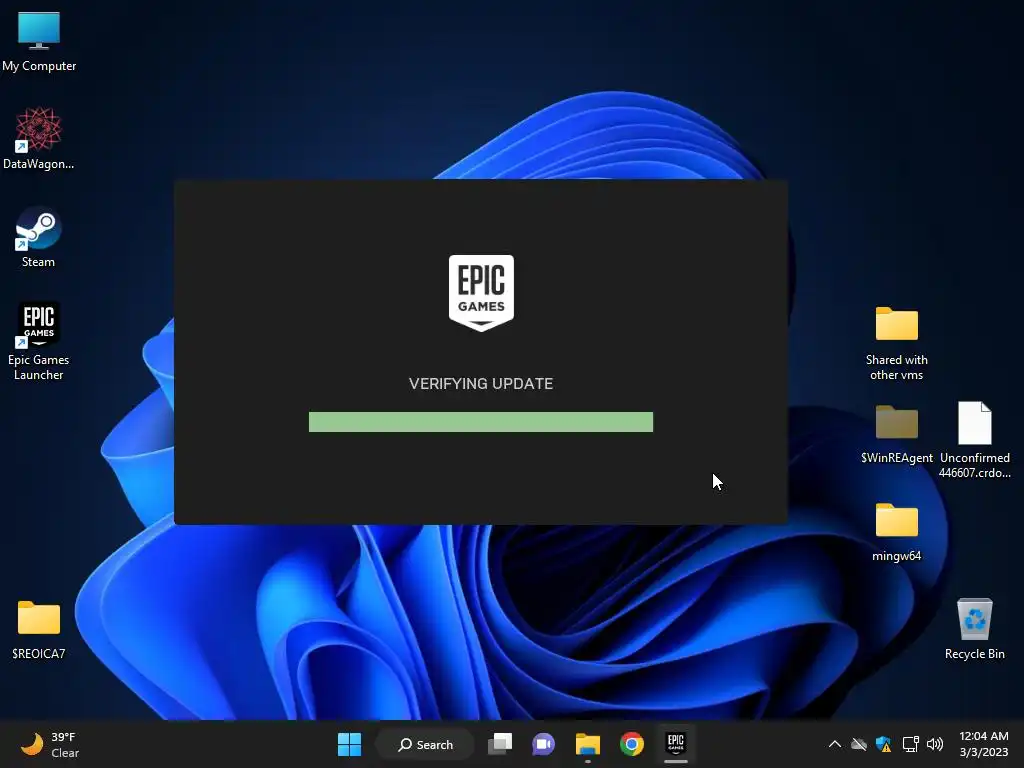
Task: Select the Epic Games Launcher desktop shortcut
Action: [39, 341]
